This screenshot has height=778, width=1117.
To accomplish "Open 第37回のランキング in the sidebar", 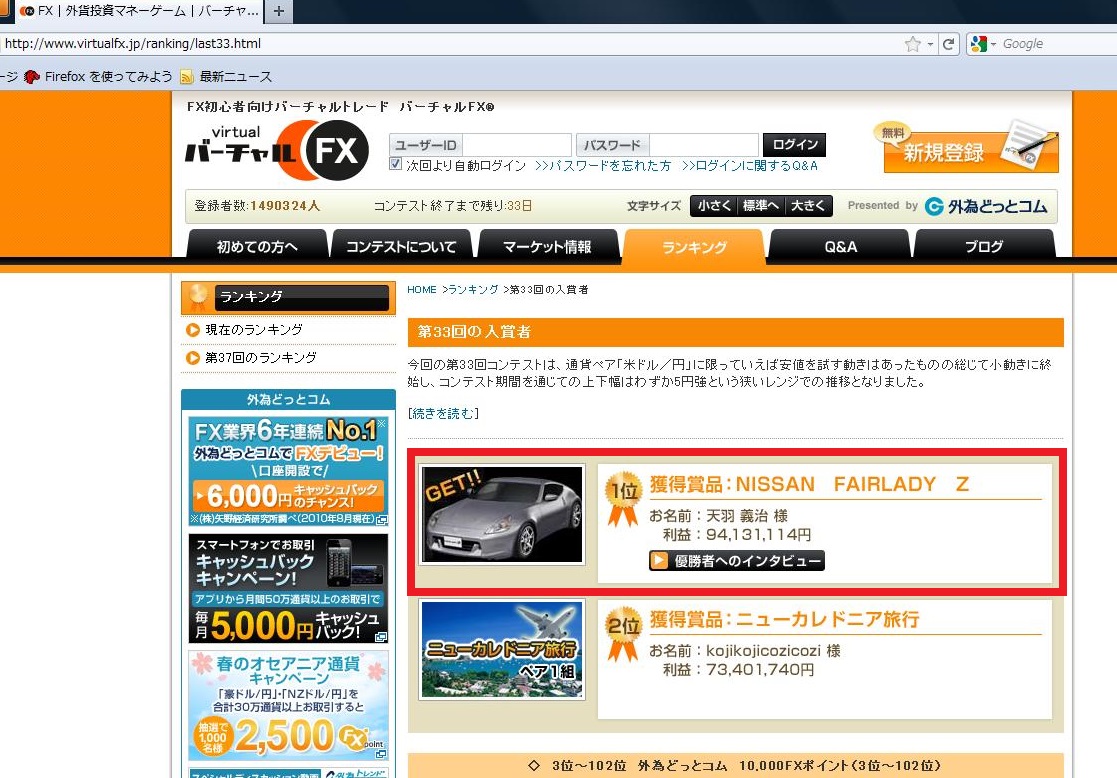I will pos(261,358).
